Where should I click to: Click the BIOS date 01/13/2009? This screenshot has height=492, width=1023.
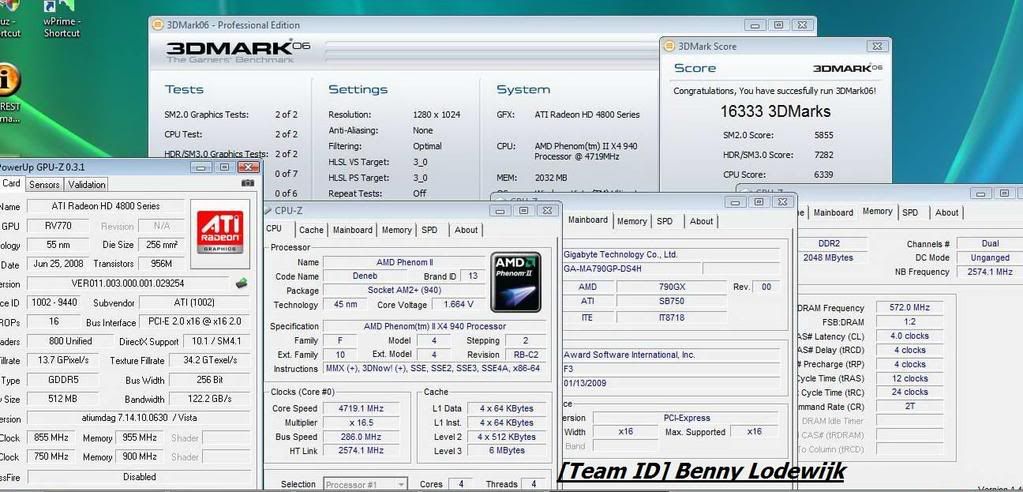click(x=671, y=383)
